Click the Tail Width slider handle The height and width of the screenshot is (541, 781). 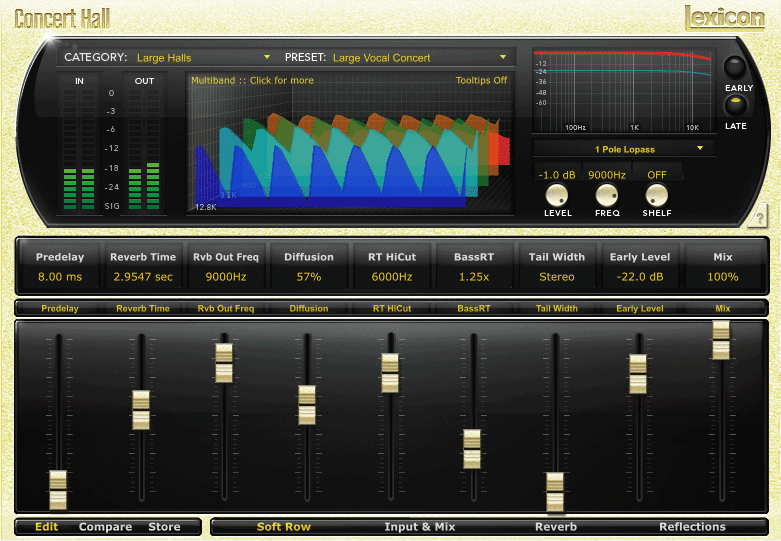point(555,492)
